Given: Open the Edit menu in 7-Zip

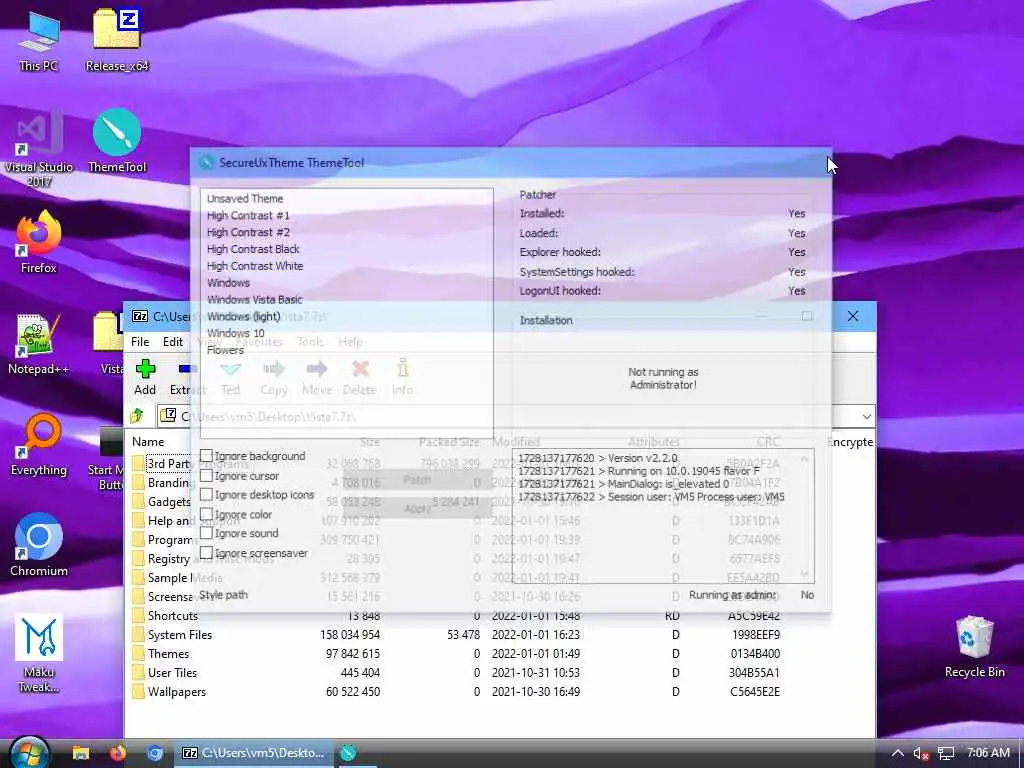Looking at the screenshot, I should pyautogui.click(x=172, y=342).
